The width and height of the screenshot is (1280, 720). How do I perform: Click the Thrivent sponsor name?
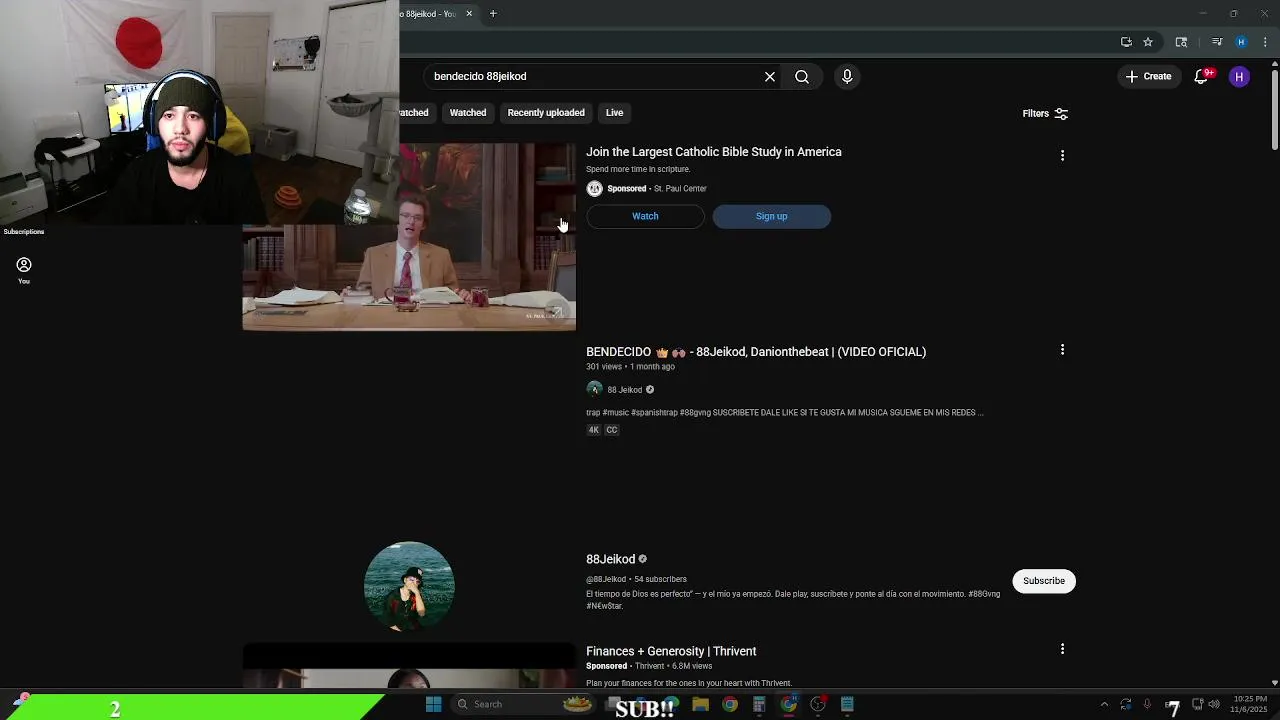[x=649, y=666]
